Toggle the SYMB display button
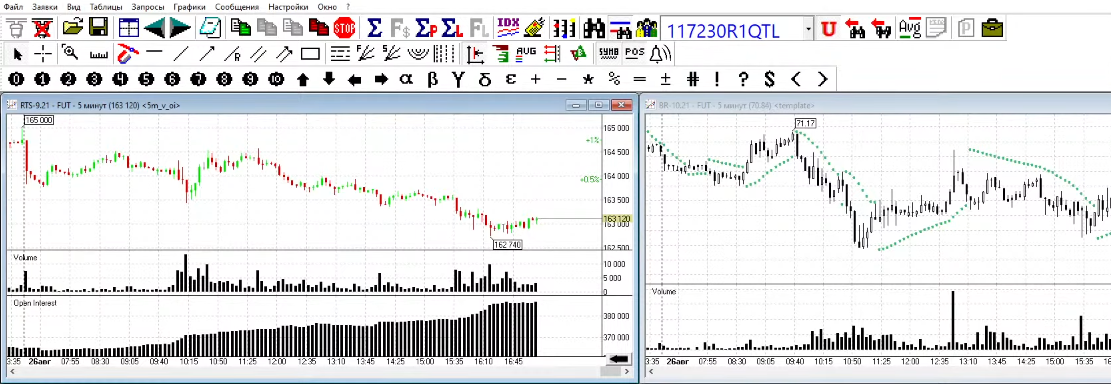 [x=608, y=52]
